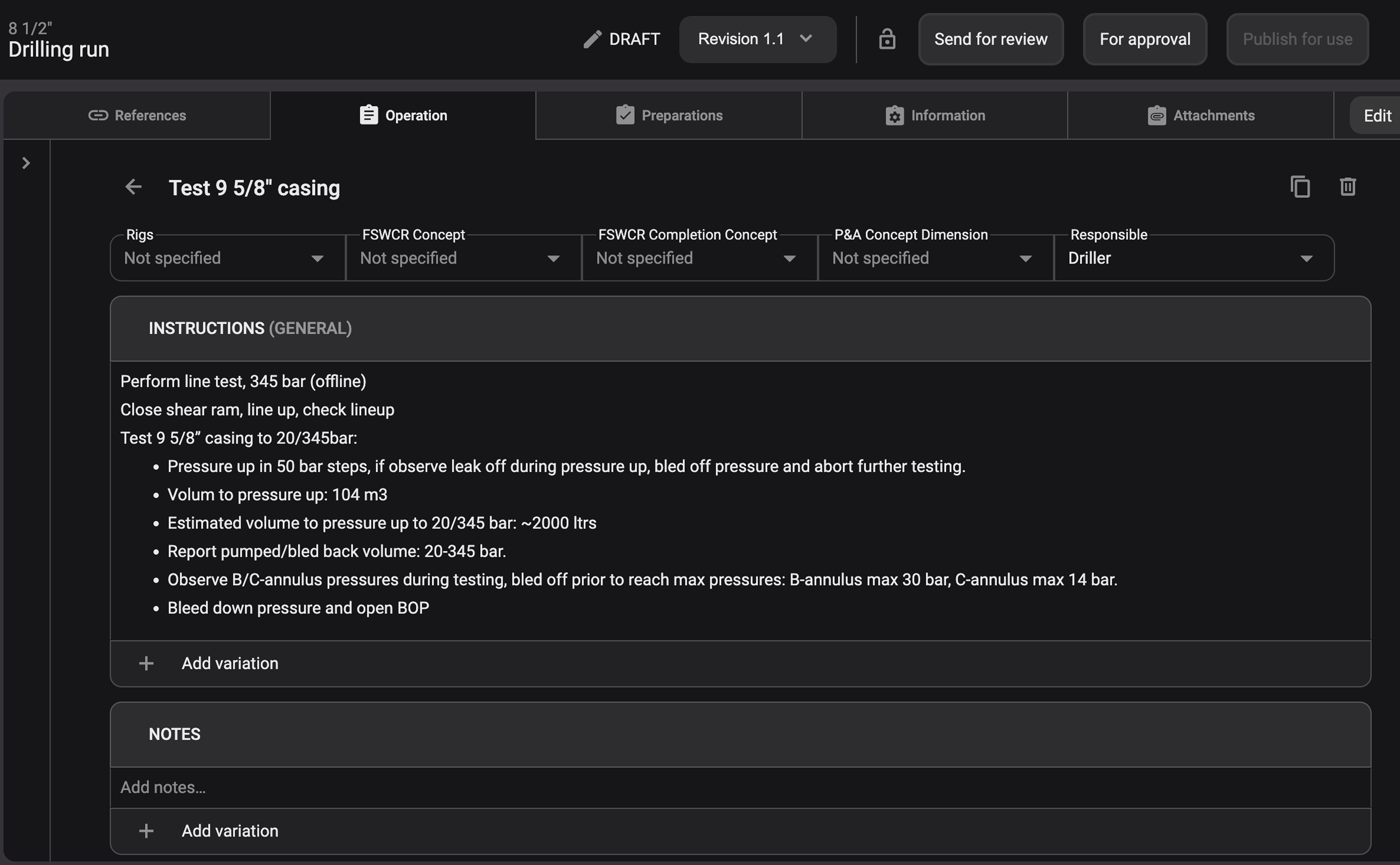Open the FSWCR Completion Concept dropdown
Screen dimensions: 1400x865
pyautogui.click(x=699, y=258)
